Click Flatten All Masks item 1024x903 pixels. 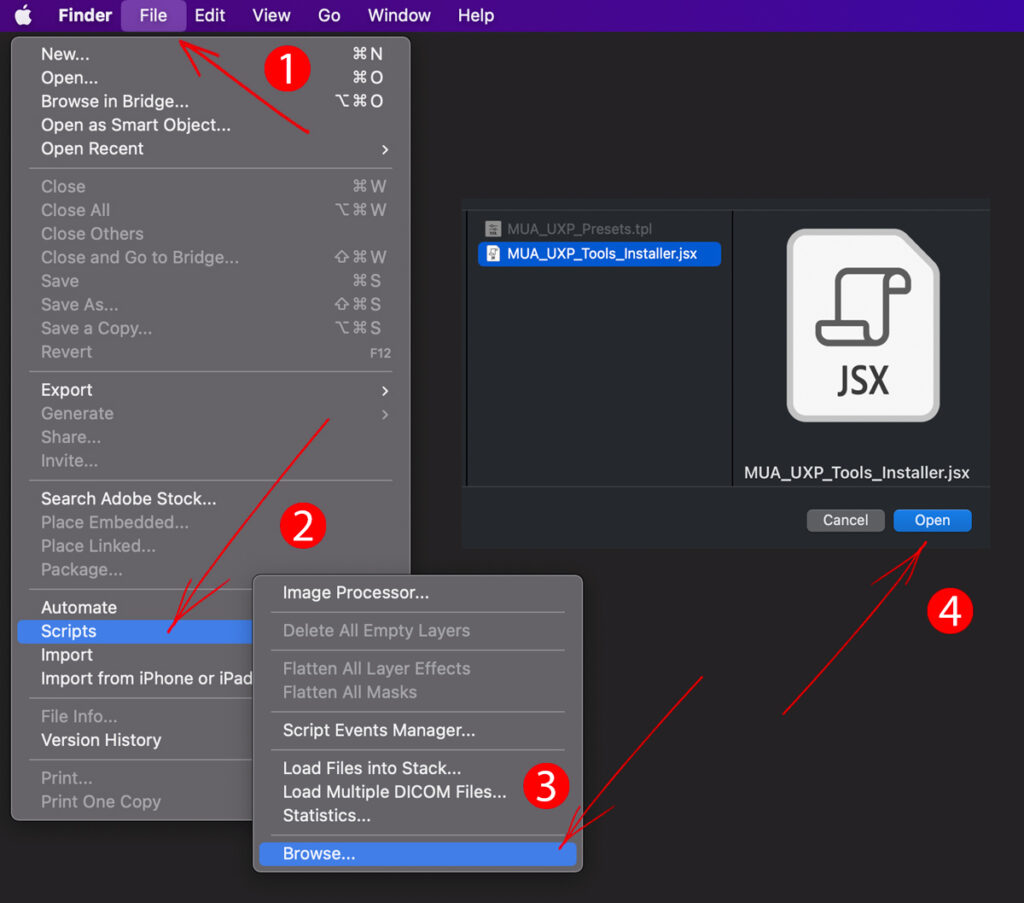418,692
